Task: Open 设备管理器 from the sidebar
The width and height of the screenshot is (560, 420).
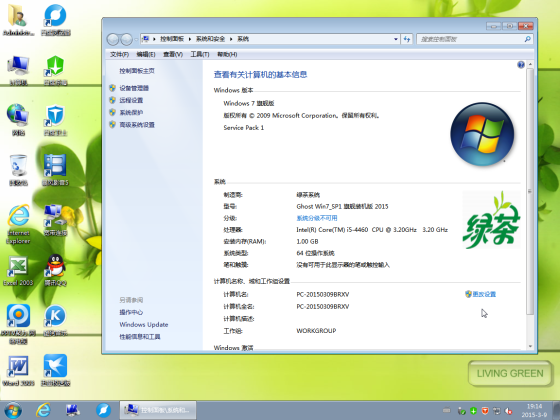Action: coord(134,88)
